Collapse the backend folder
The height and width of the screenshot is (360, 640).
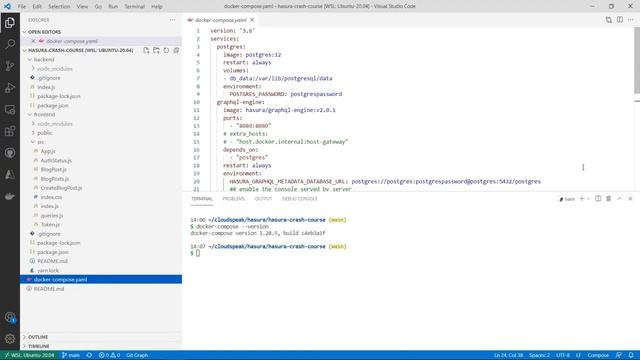[x=30, y=60]
